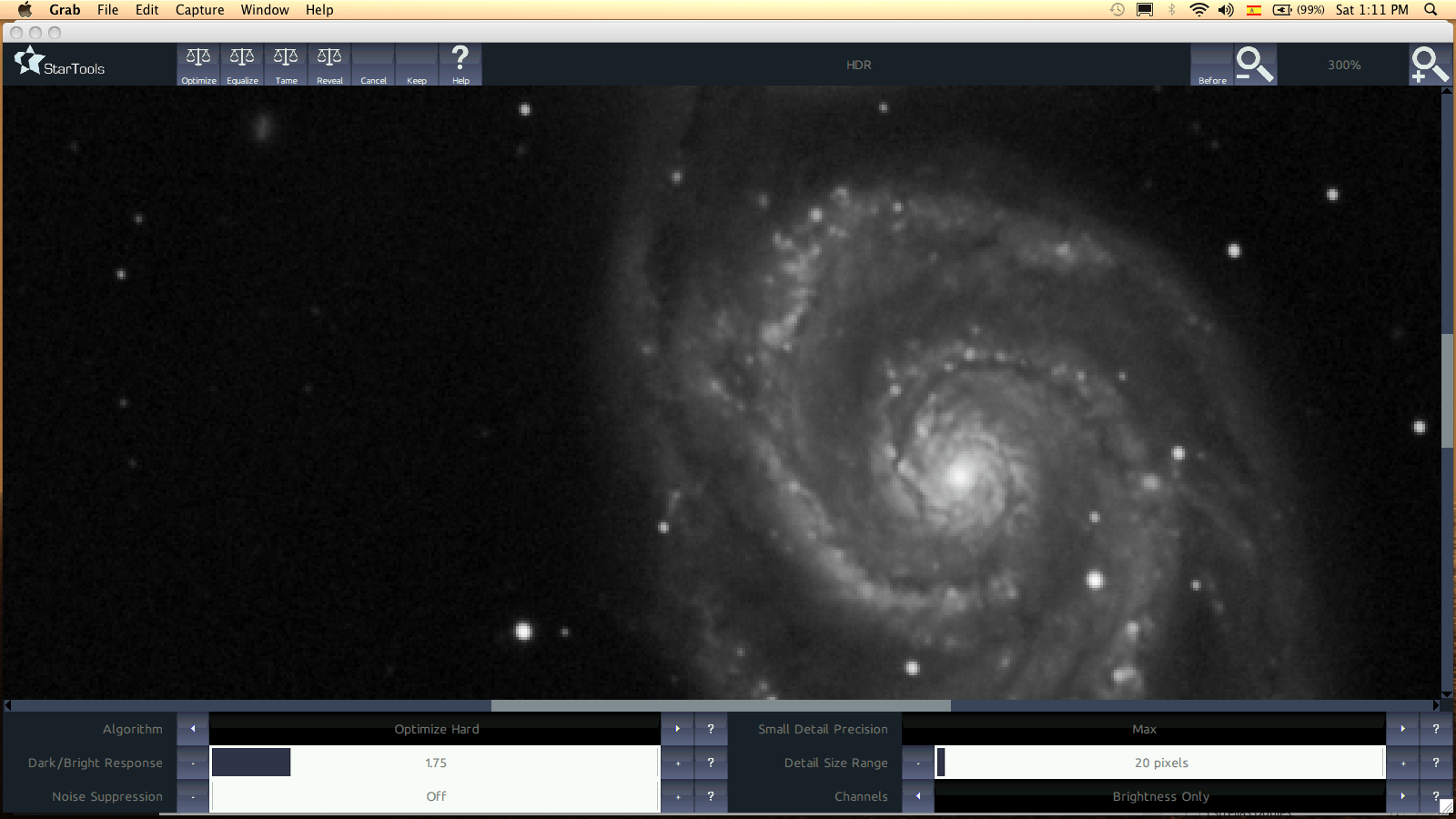The width and height of the screenshot is (1456, 819).
Task: Apply the Optimize preset
Action: 198,65
